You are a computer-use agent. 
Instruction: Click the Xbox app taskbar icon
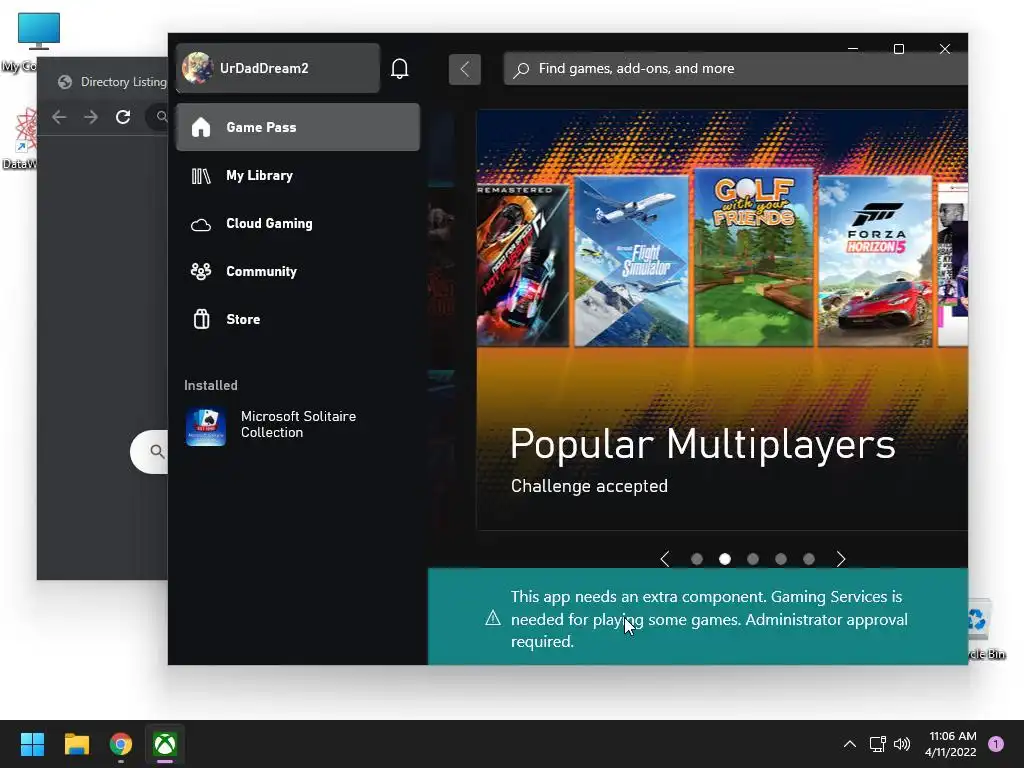tap(165, 744)
